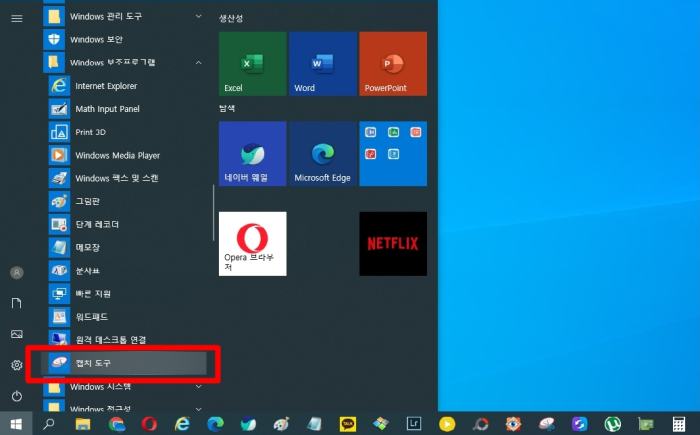Click the app list scrollbar
The width and height of the screenshot is (700, 435).
click(213, 213)
